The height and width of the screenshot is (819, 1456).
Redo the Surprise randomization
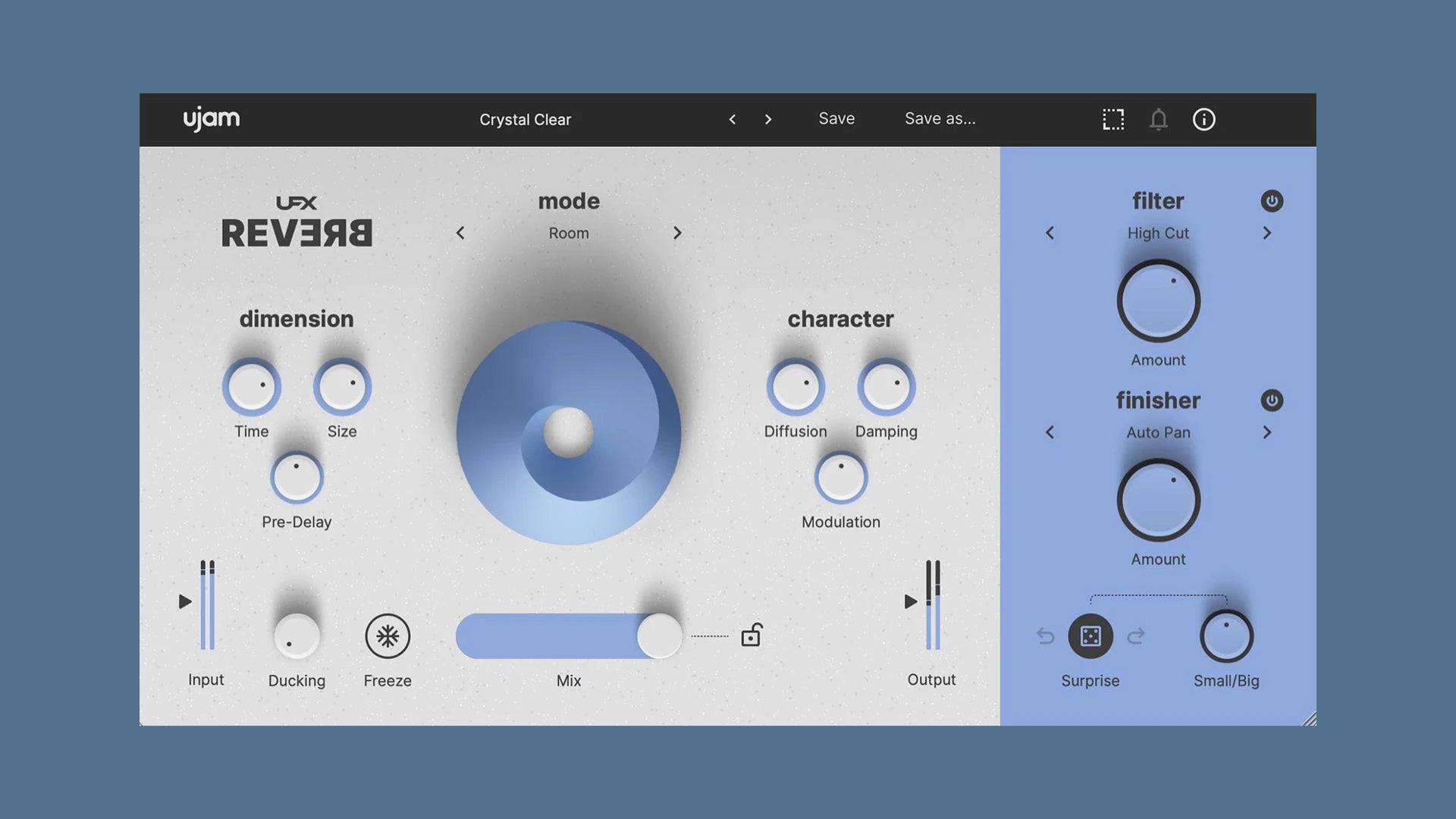[1135, 637]
